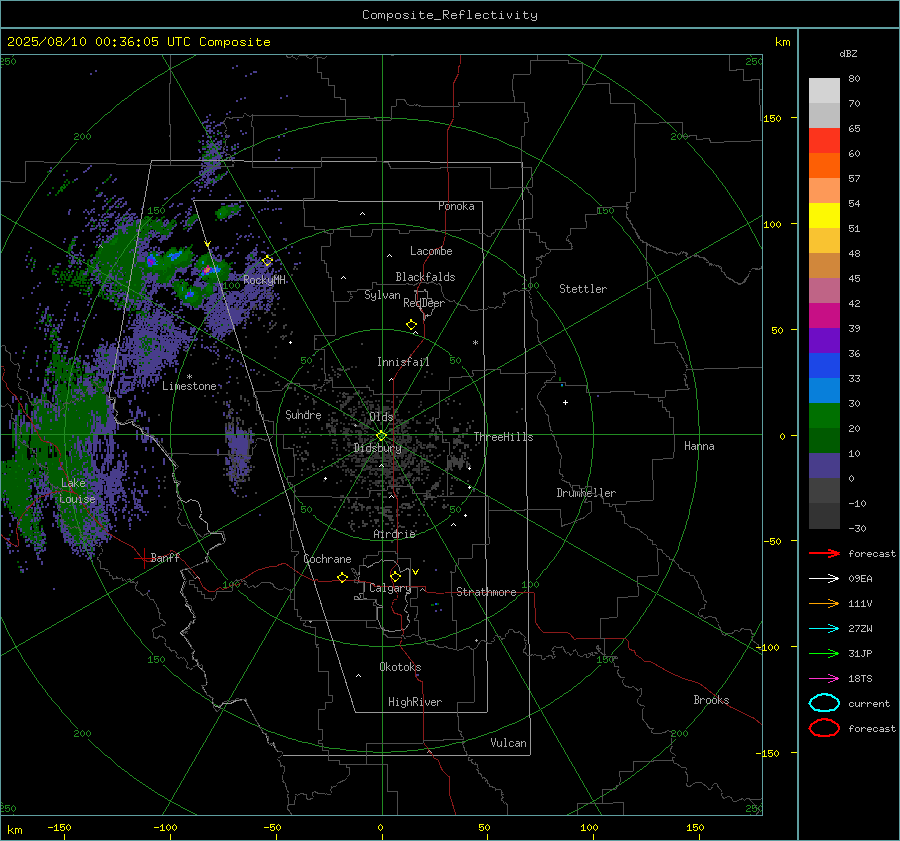Click the light gray 70-80 dBZ swatch
This screenshot has width=900, height=841.
(824, 90)
